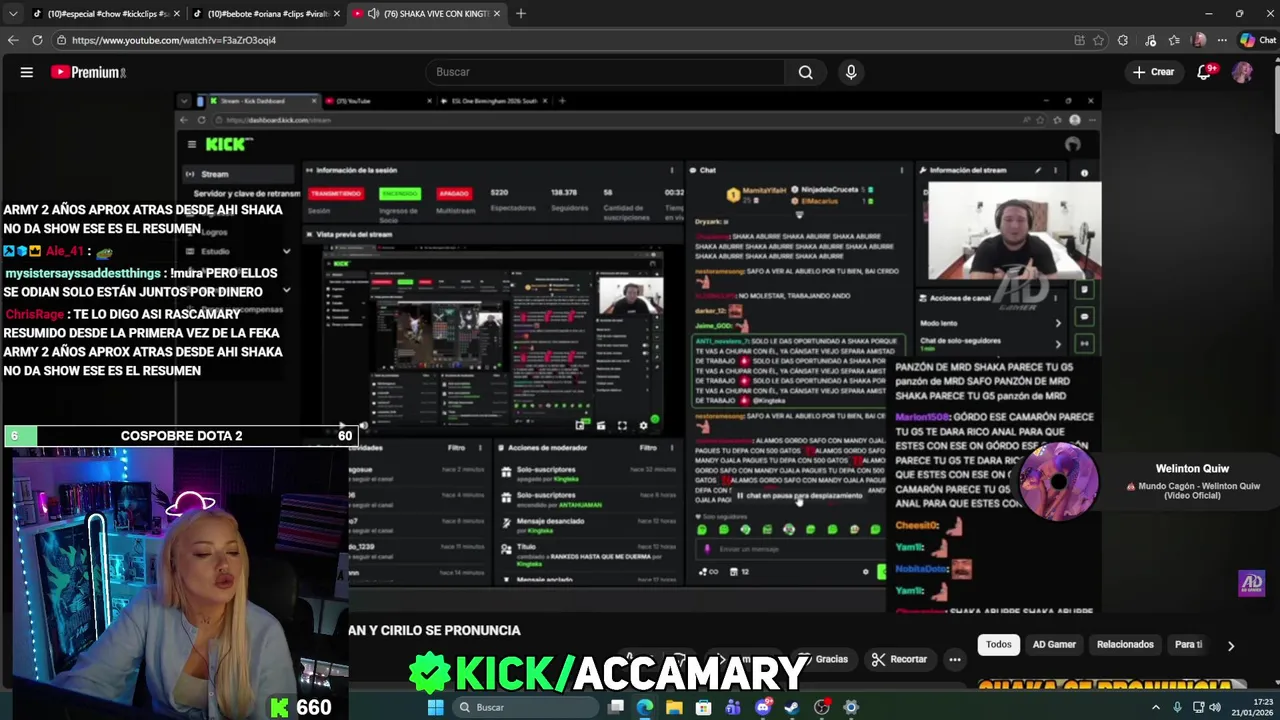Open Task View on the taskbar
The height and width of the screenshot is (720, 1280).
click(616, 707)
